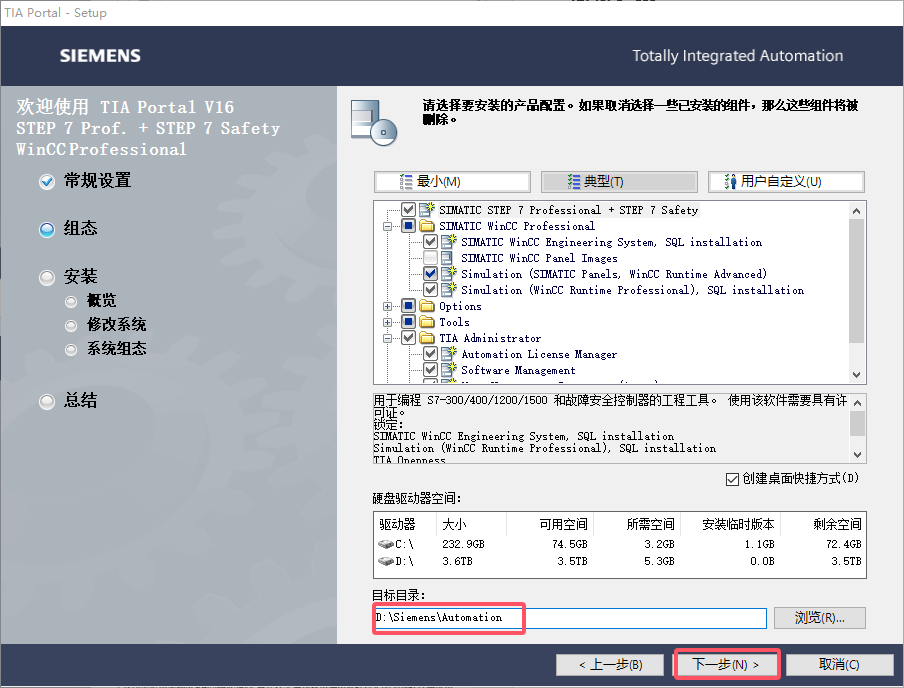Expand the Tools tree node
Image resolution: width=904 pixels, height=688 pixels.
[387, 322]
